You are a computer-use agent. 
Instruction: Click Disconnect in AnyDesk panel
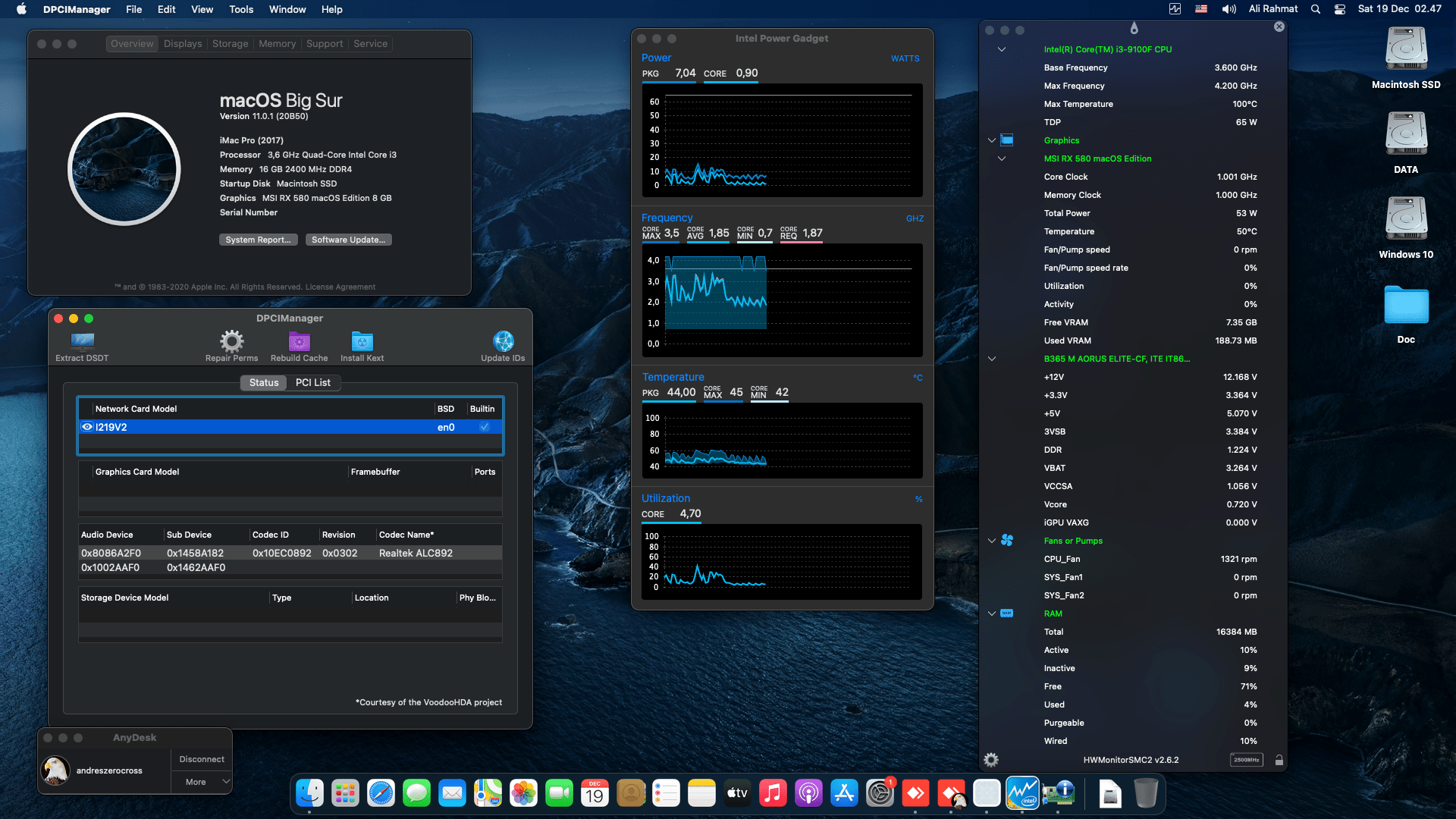202,759
